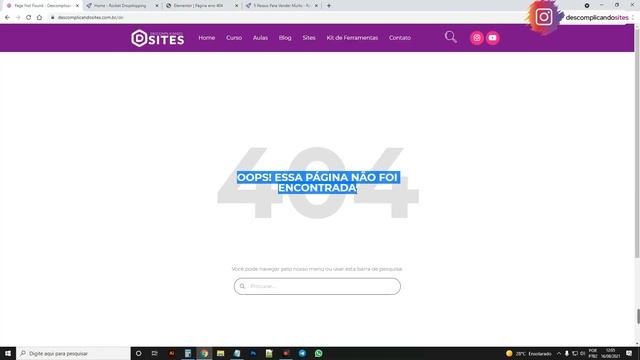Open Photoshop from the taskbar
This screenshot has height=360, width=640.
(253, 353)
